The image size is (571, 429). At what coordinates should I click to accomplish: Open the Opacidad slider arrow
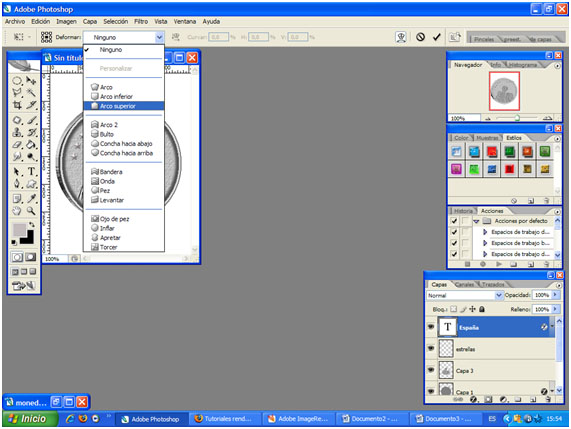coord(555,295)
